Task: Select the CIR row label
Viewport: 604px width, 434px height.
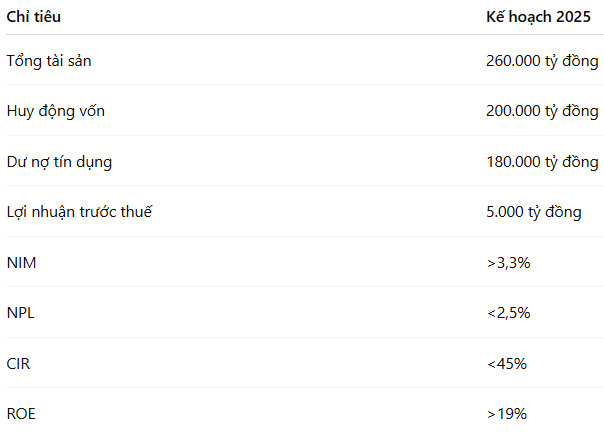Action: 19,363
